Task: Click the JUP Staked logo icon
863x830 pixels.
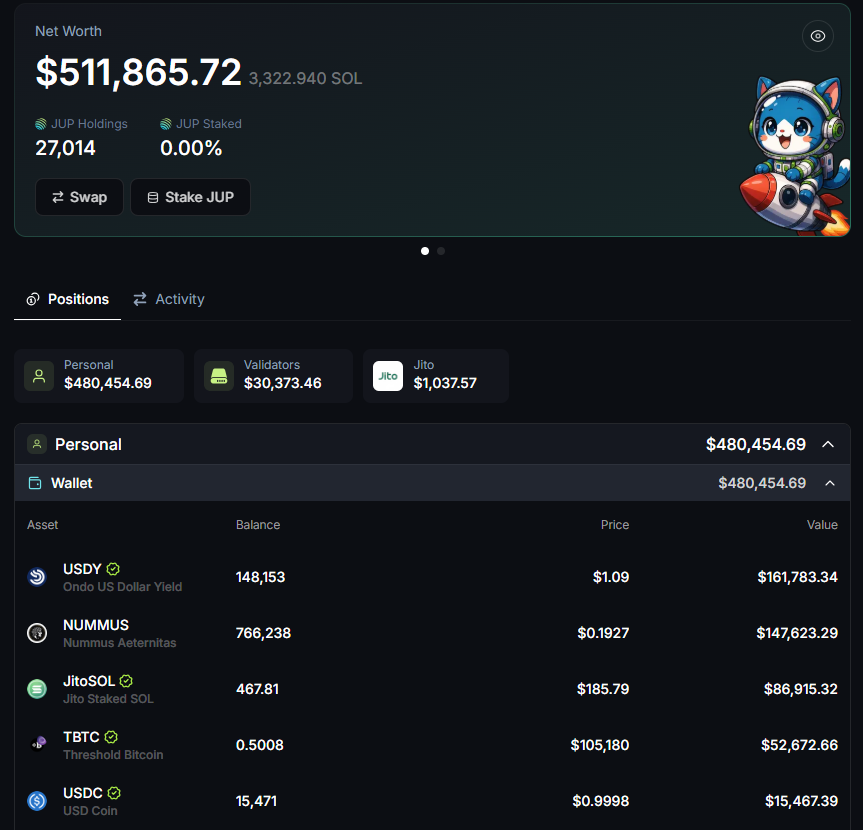Action: tap(166, 124)
